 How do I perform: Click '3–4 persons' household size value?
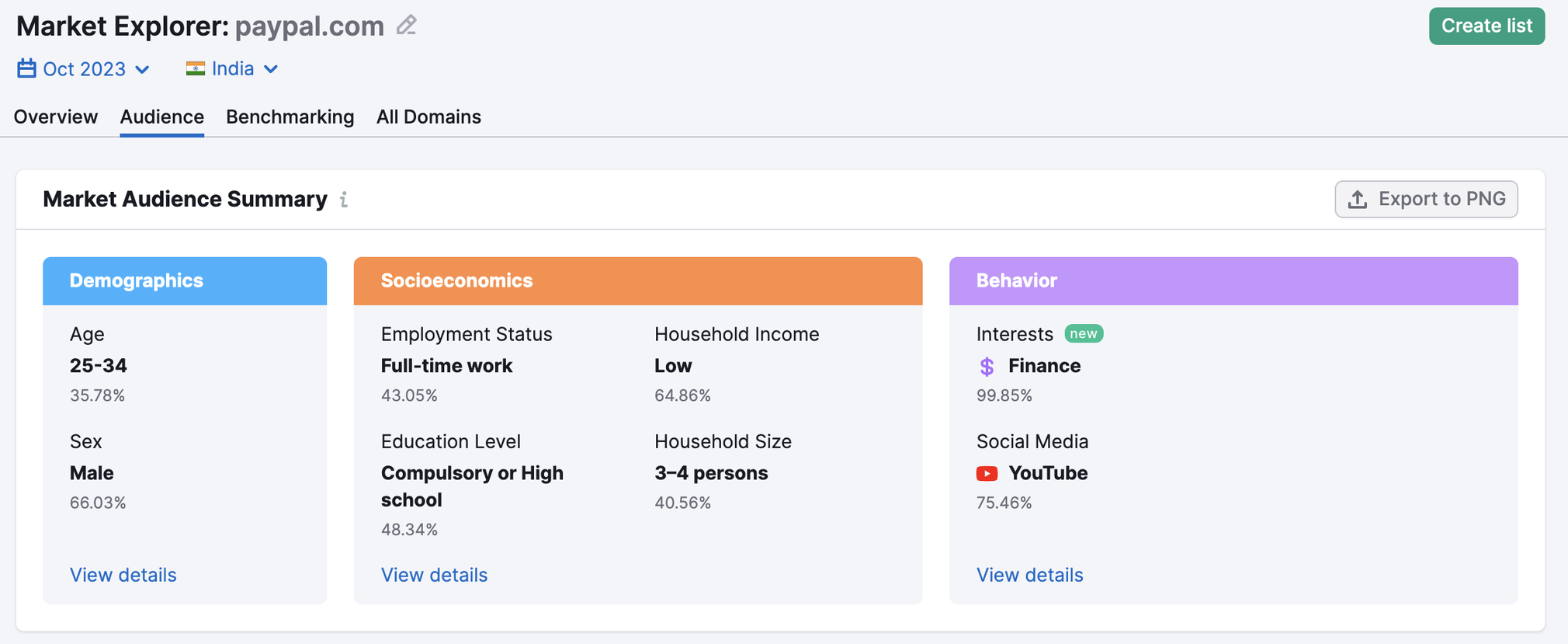coord(711,473)
